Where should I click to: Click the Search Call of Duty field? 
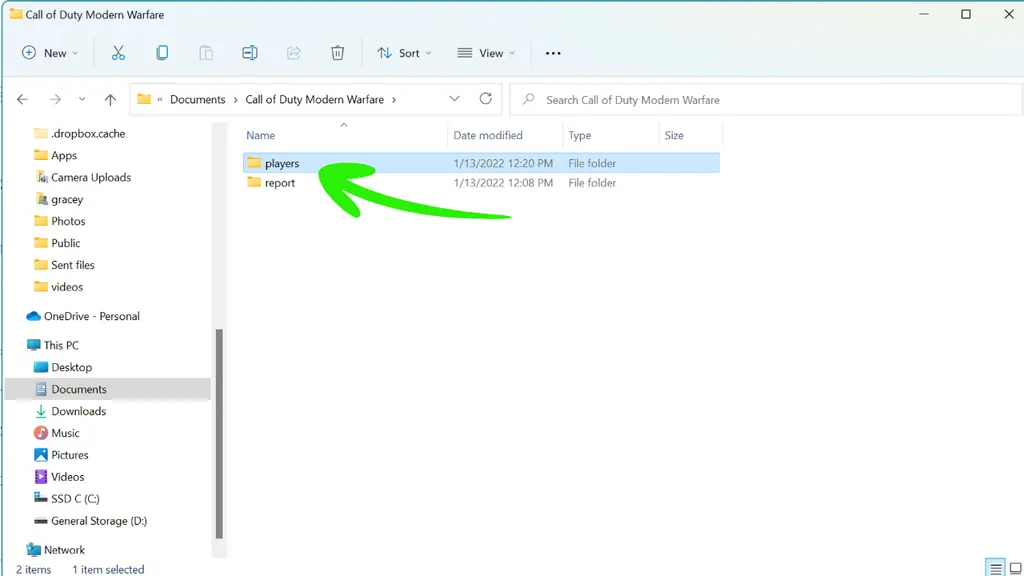pos(770,100)
